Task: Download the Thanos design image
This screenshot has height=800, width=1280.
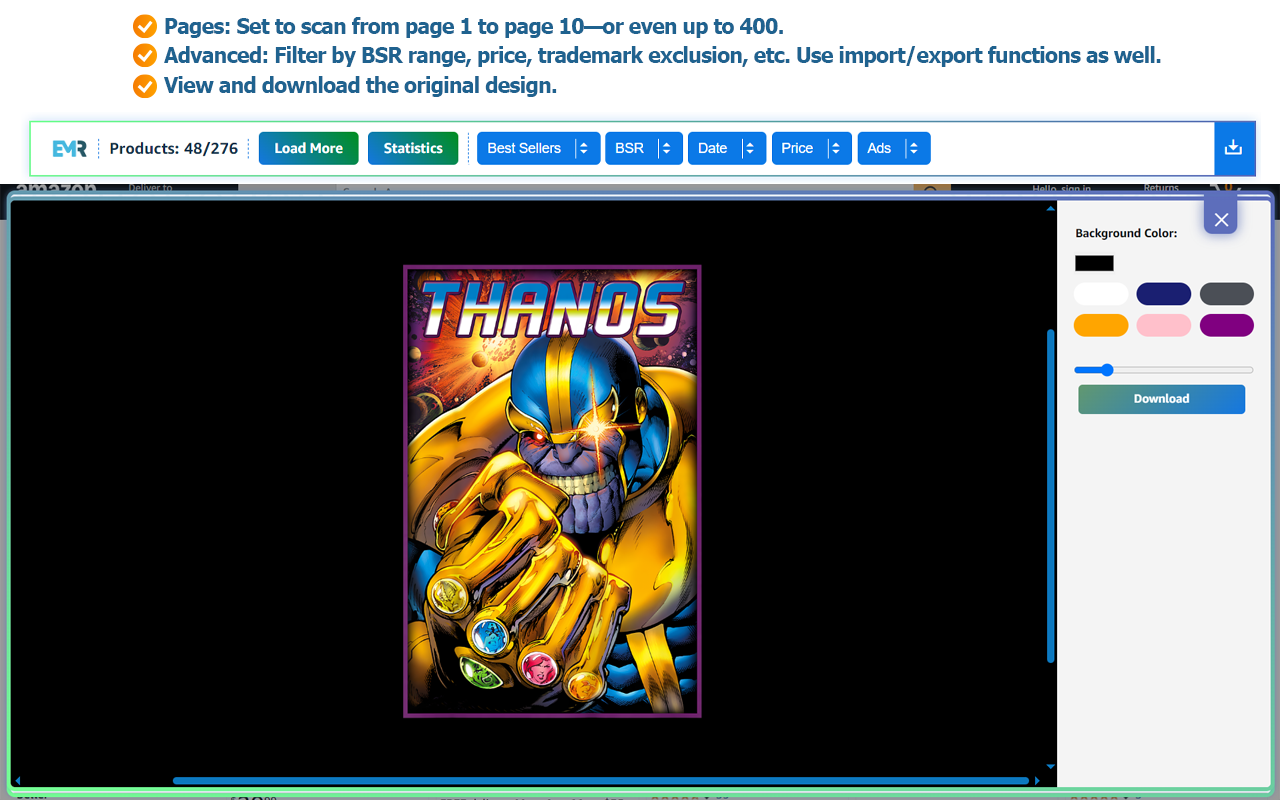Action: (x=1161, y=399)
